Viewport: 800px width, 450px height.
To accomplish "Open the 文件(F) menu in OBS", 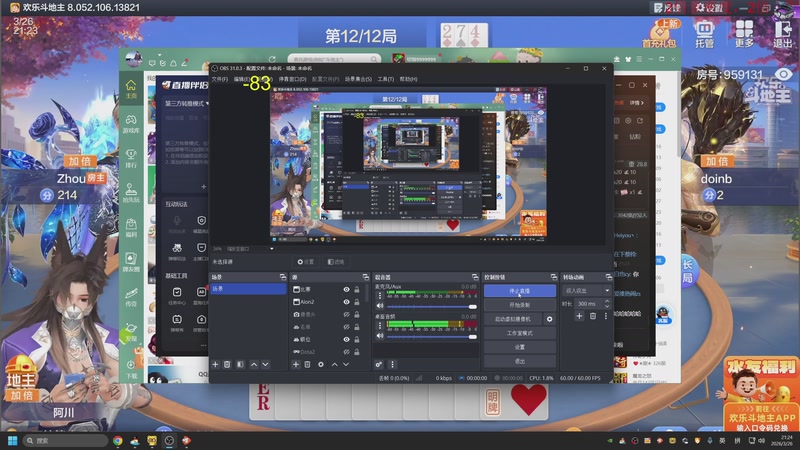I will pyautogui.click(x=220, y=79).
